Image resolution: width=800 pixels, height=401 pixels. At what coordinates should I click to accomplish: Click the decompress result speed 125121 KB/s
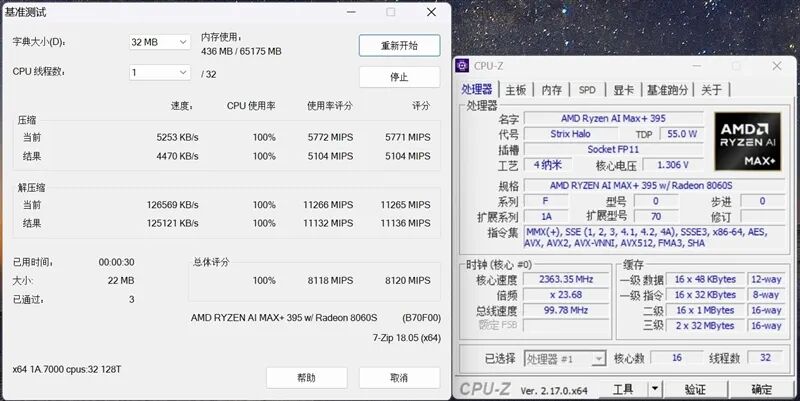[172, 223]
